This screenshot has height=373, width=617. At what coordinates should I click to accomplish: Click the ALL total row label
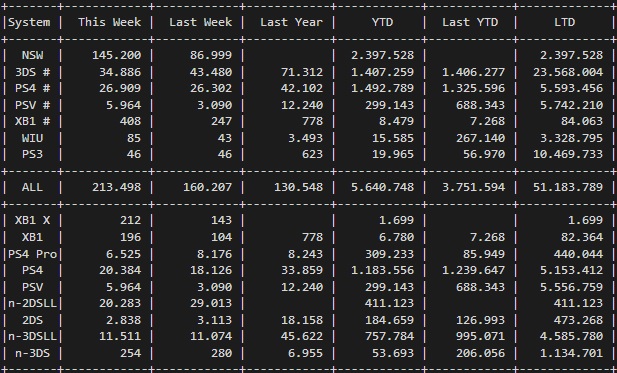pyautogui.click(x=33, y=187)
